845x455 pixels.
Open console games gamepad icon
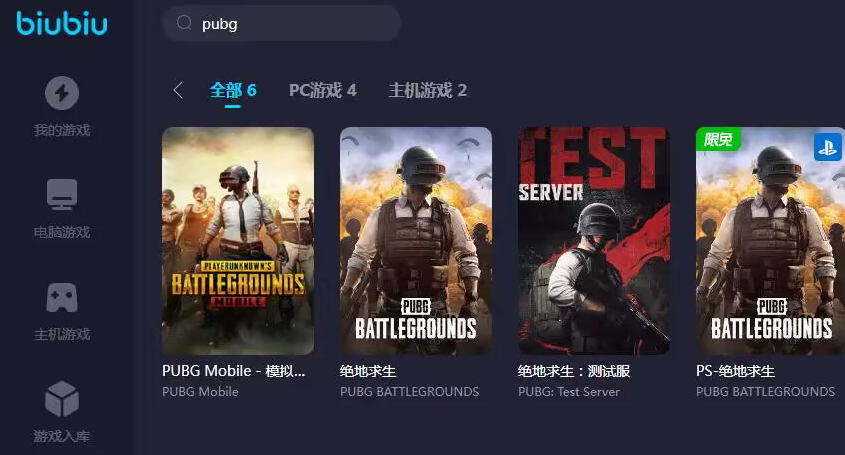[62, 298]
